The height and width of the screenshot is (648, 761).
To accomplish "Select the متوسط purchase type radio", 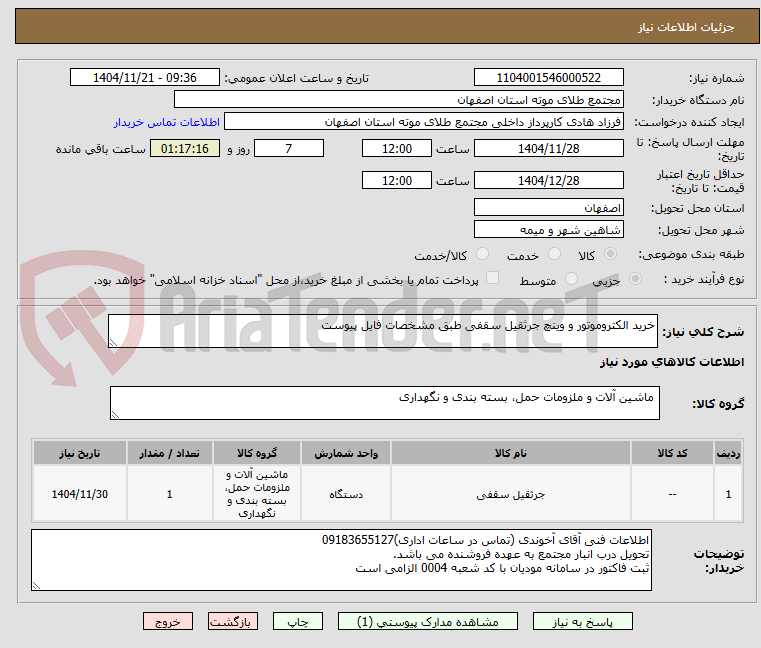I will point(571,279).
